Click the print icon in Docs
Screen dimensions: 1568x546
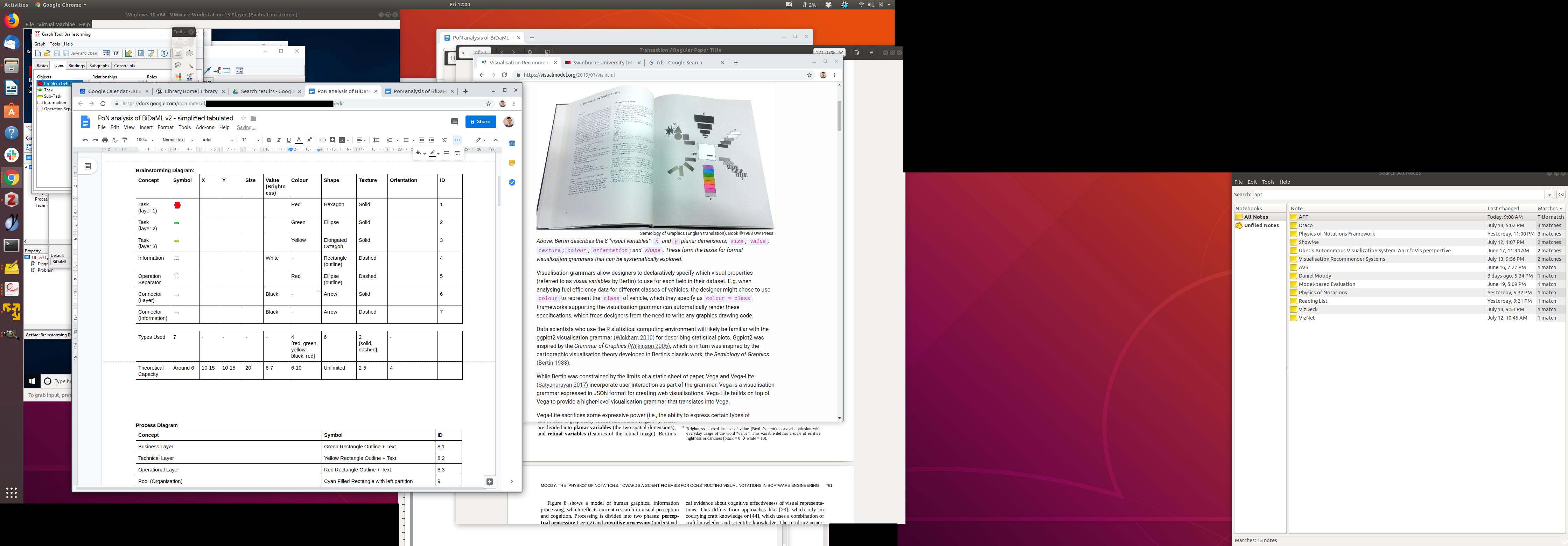pos(105,140)
